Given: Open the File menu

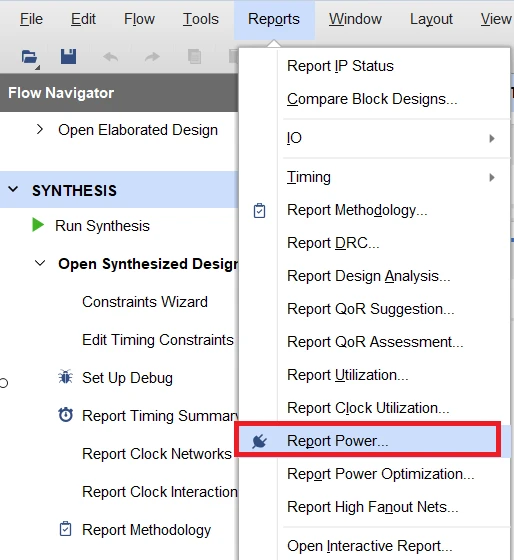Looking at the screenshot, I should pyautogui.click(x=31, y=19).
